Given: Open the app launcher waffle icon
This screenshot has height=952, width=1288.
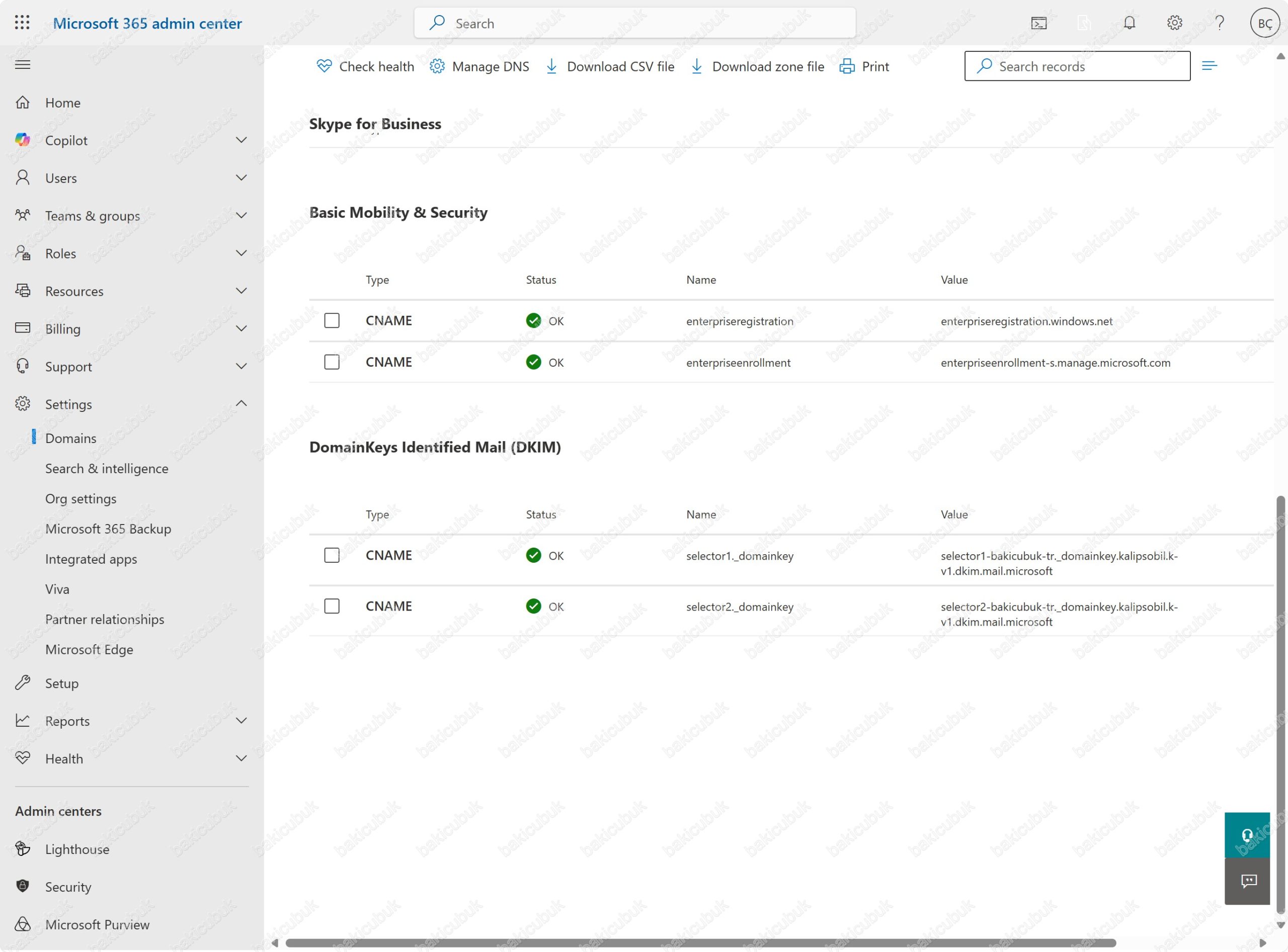Looking at the screenshot, I should [22, 23].
